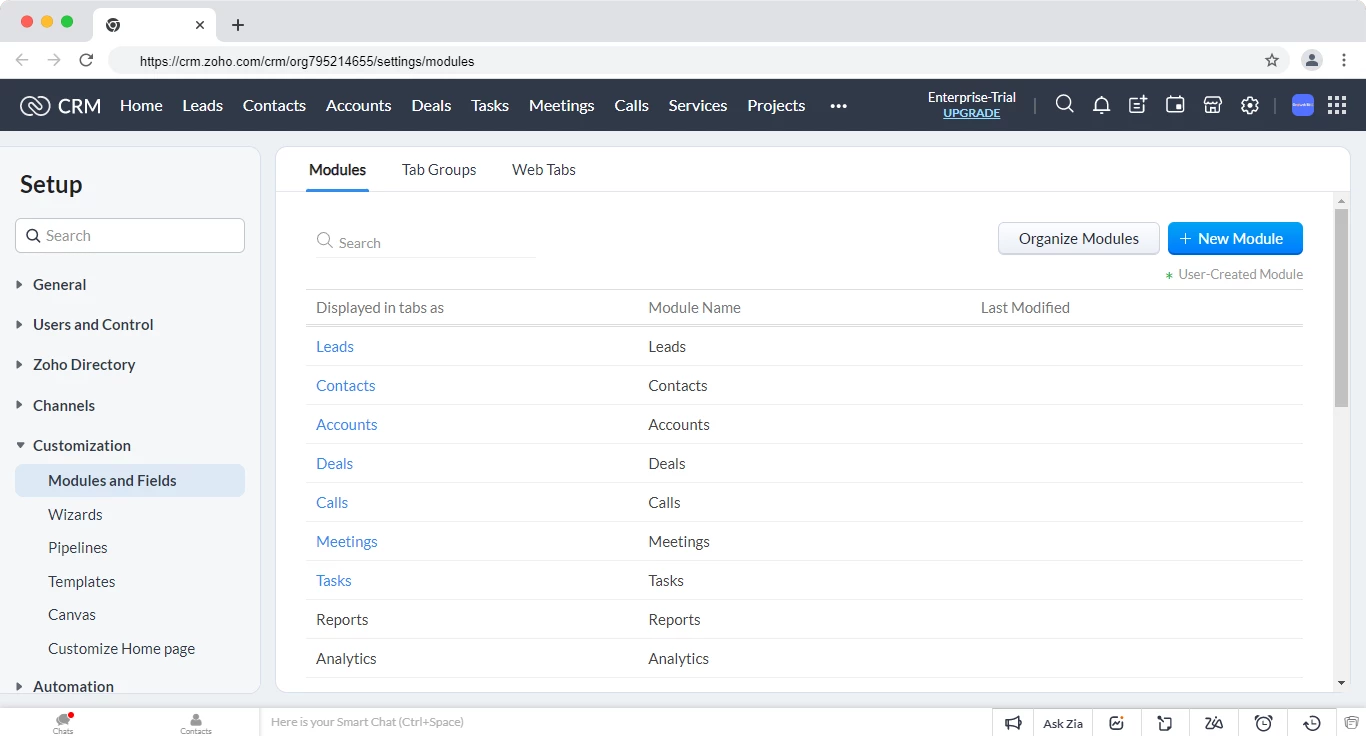Open Calls in the top navigation
1366x736 pixels.
631,105
